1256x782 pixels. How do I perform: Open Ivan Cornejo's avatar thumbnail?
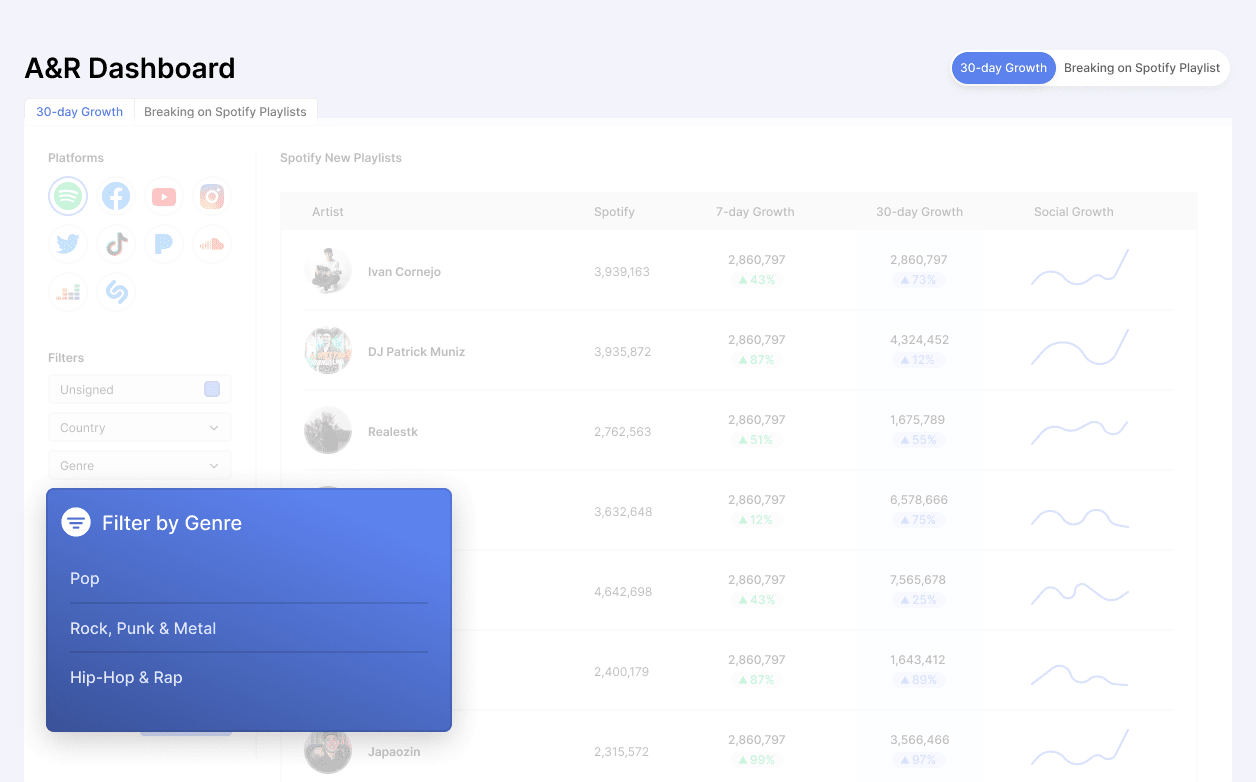328,270
